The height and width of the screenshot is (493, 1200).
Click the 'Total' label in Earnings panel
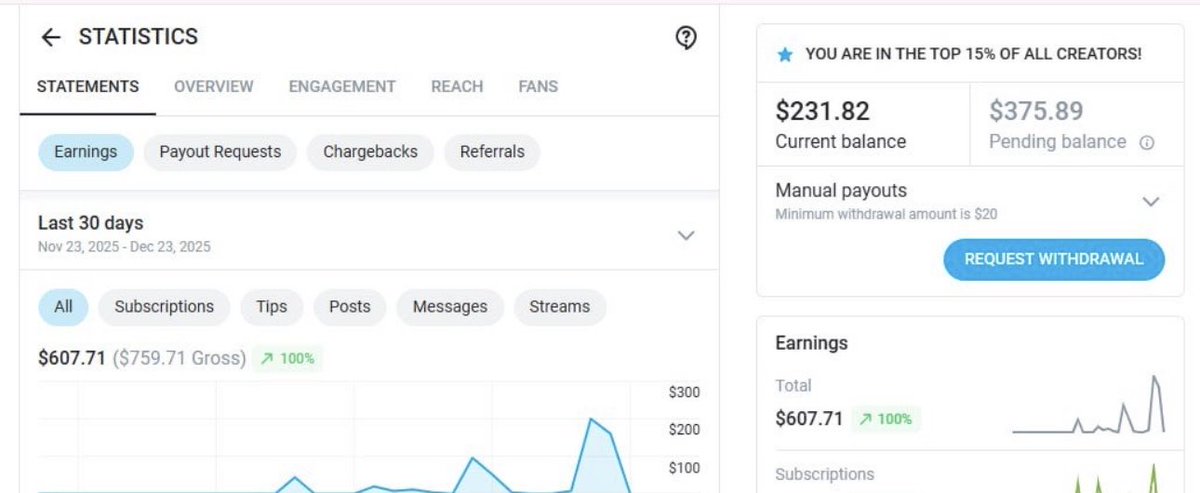tap(793, 386)
